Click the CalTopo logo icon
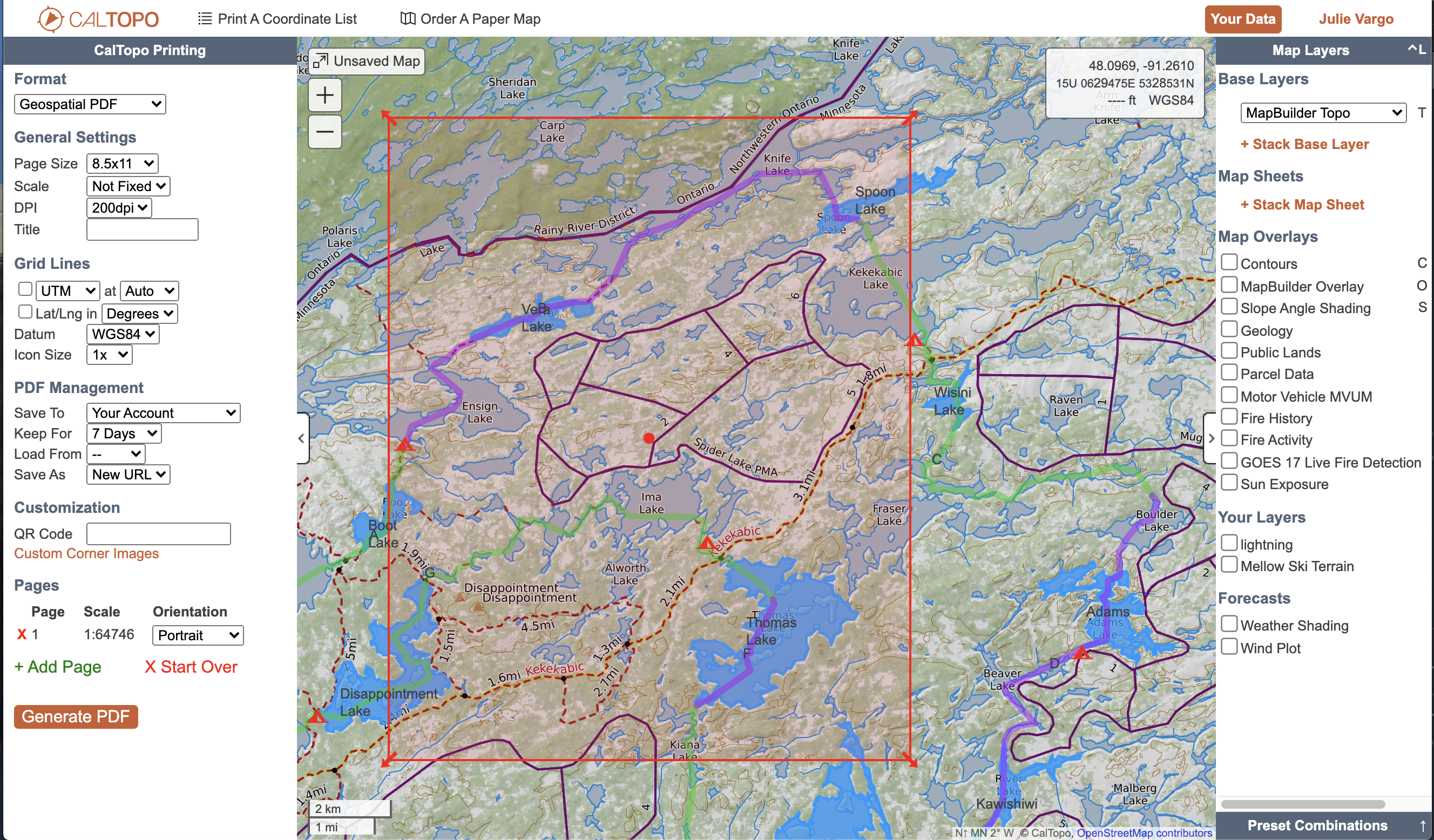The image size is (1434, 840). 50,19
